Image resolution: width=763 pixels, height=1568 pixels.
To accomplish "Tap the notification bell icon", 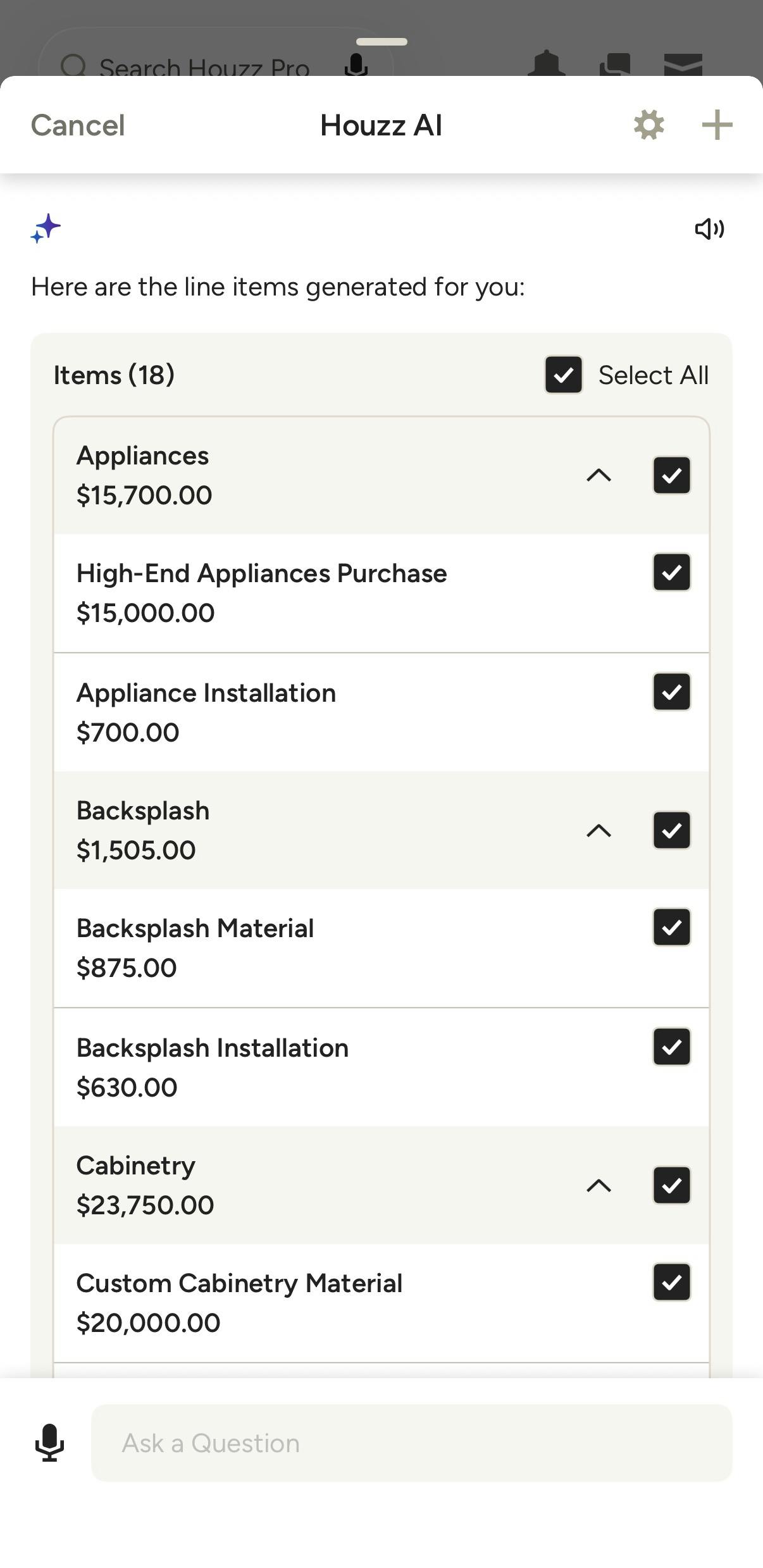I will tap(547, 63).
